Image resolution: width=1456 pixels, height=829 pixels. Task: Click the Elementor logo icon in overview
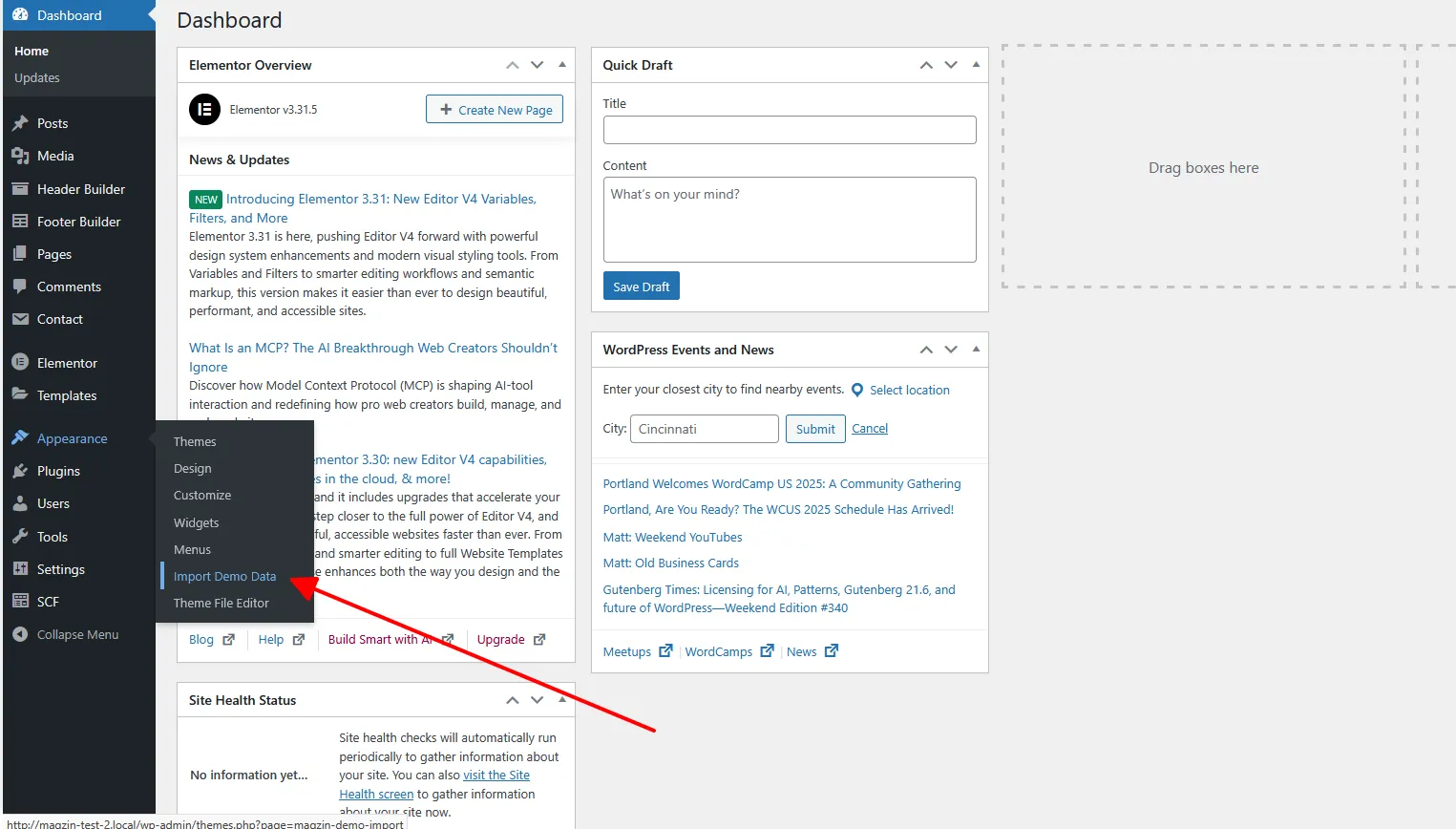(x=204, y=110)
